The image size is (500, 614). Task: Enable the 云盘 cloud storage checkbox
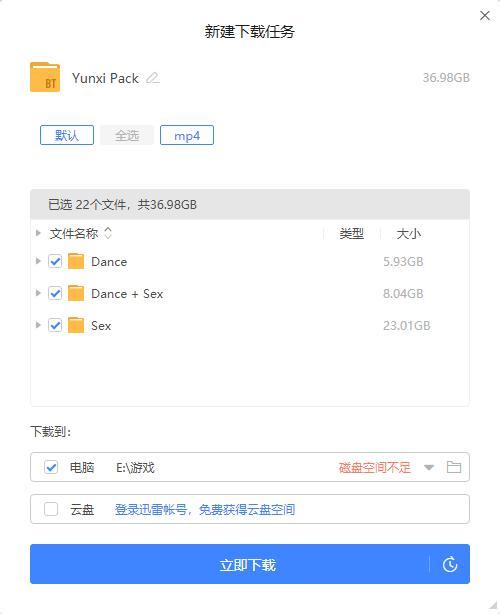[51, 509]
